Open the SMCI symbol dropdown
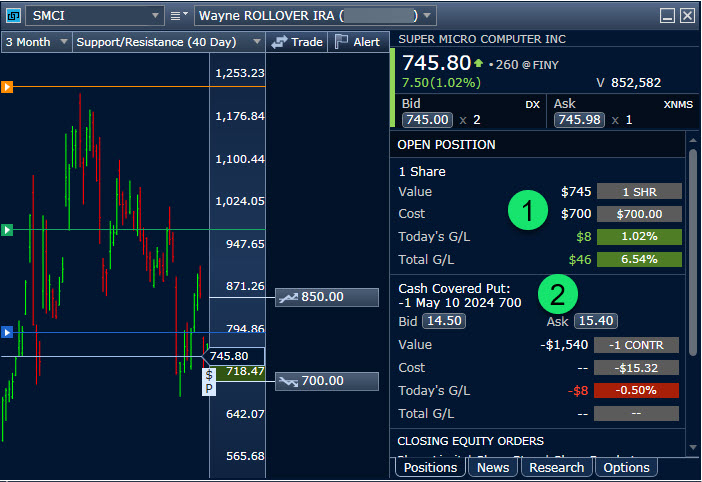Screen dimensions: 702x482 pyautogui.click(x=154, y=16)
